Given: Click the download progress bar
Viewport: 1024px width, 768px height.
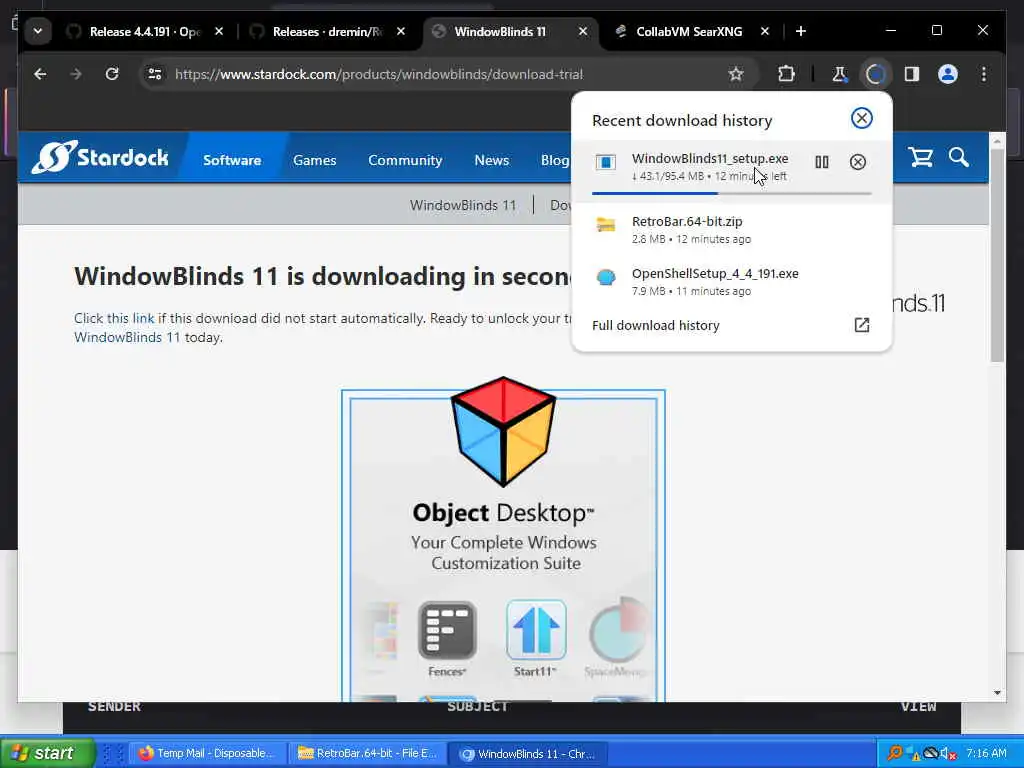Looking at the screenshot, I should point(731,193).
